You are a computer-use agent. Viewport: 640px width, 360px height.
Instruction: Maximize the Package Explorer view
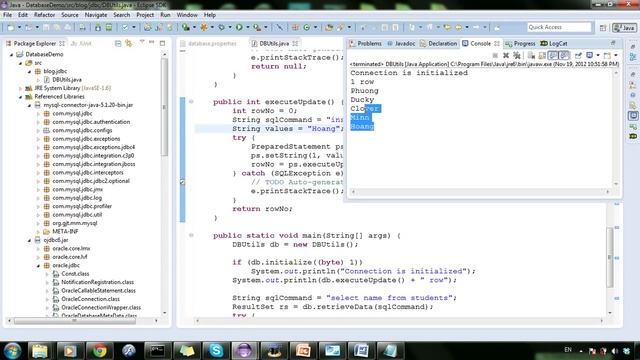[162, 43]
